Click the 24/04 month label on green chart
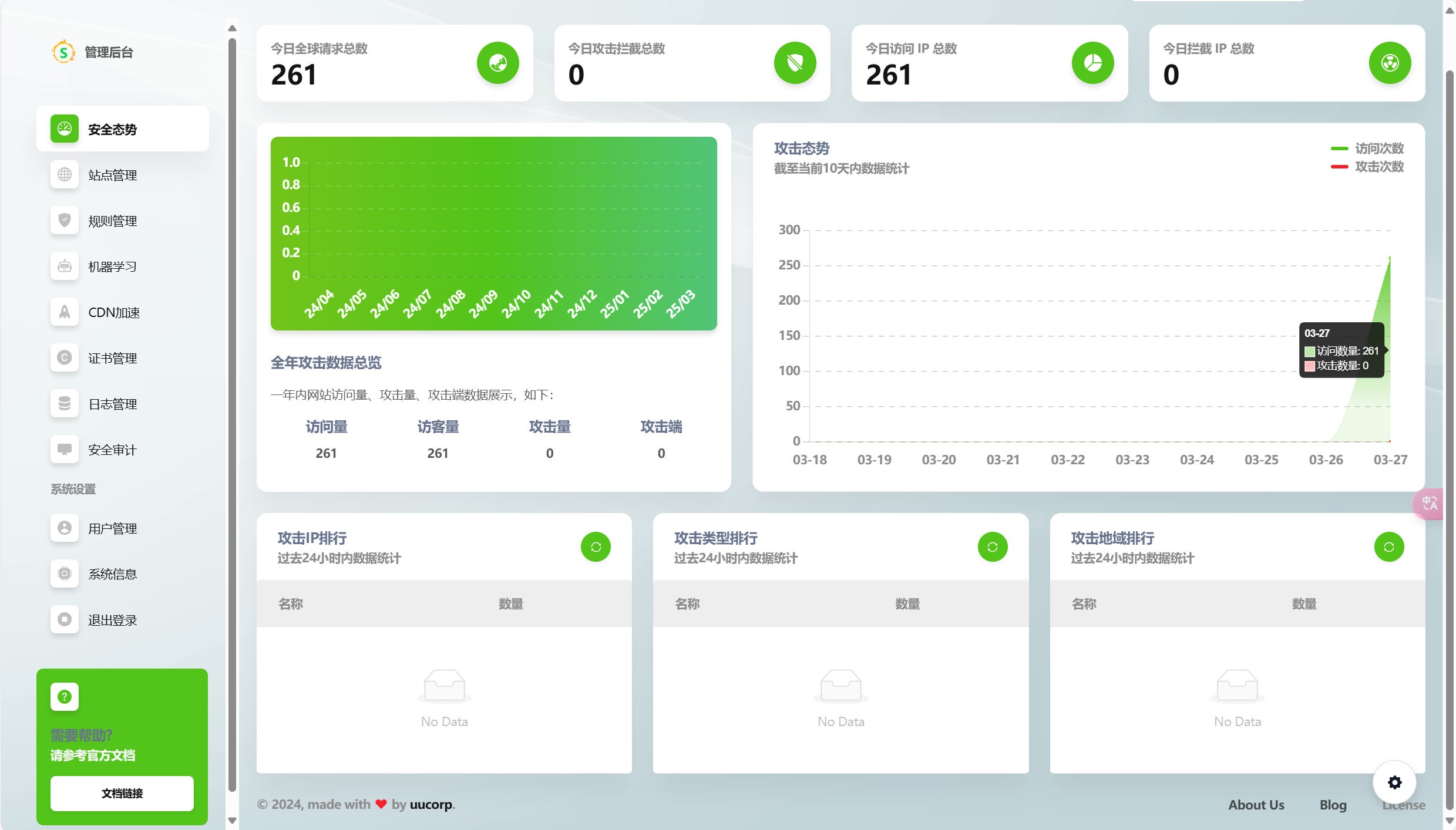 point(318,303)
